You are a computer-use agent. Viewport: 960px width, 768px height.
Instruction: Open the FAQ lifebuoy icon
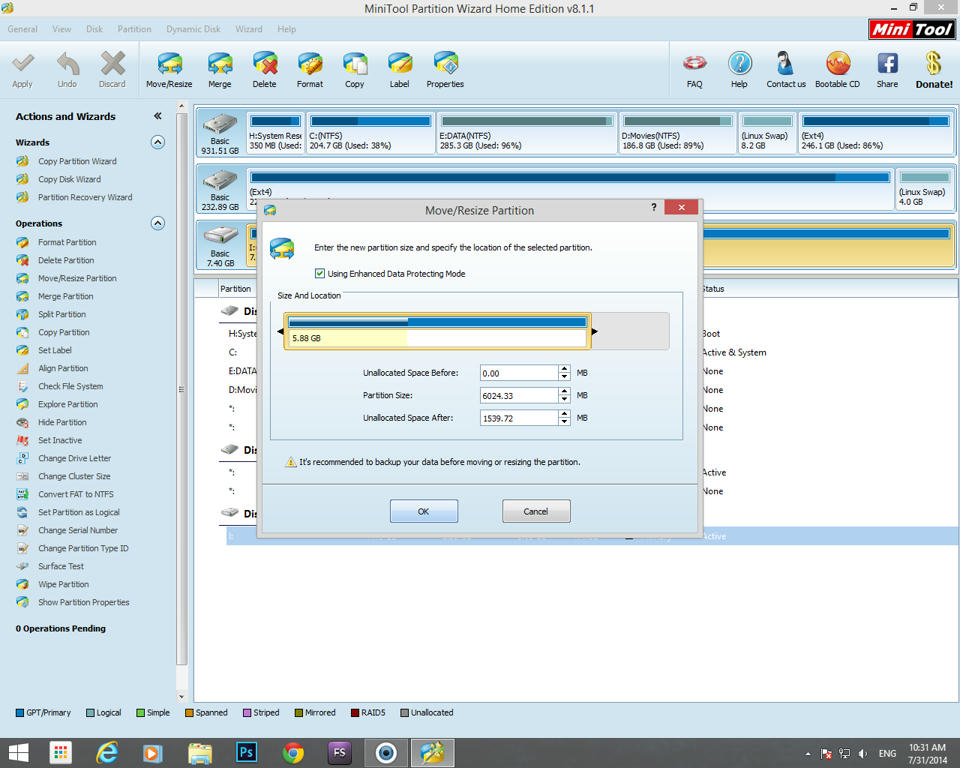click(x=694, y=65)
